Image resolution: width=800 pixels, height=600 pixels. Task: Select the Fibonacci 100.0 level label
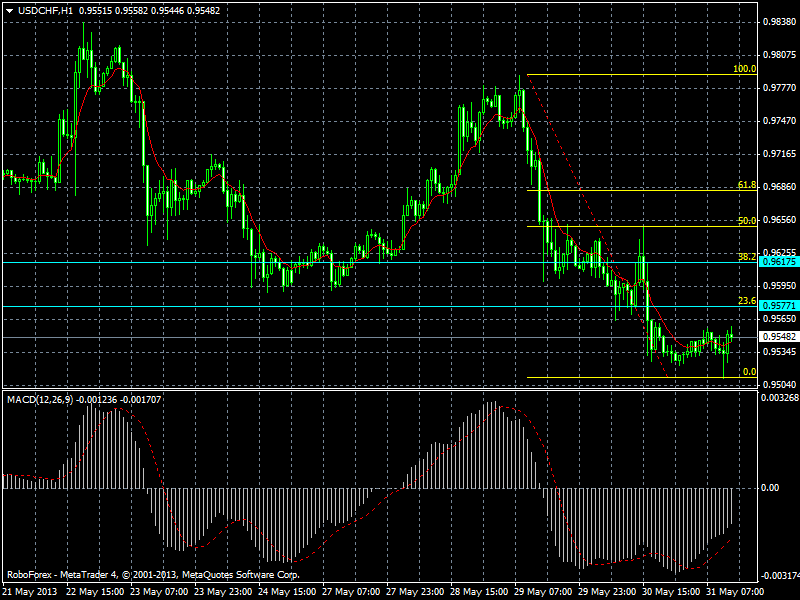[744, 69]
